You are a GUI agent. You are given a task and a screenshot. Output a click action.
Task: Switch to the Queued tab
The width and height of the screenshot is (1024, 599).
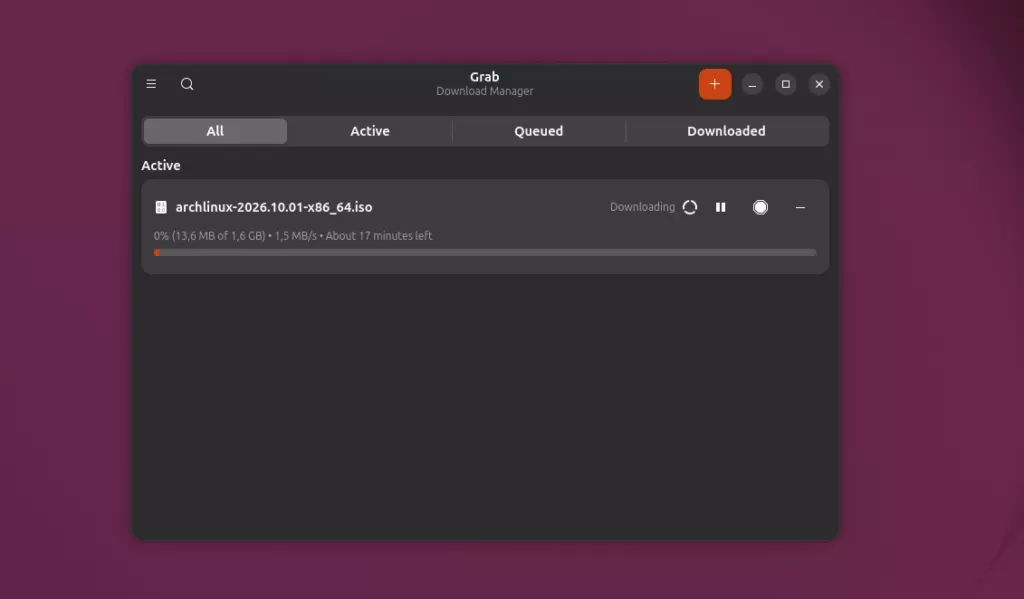[x=538, y=131]
